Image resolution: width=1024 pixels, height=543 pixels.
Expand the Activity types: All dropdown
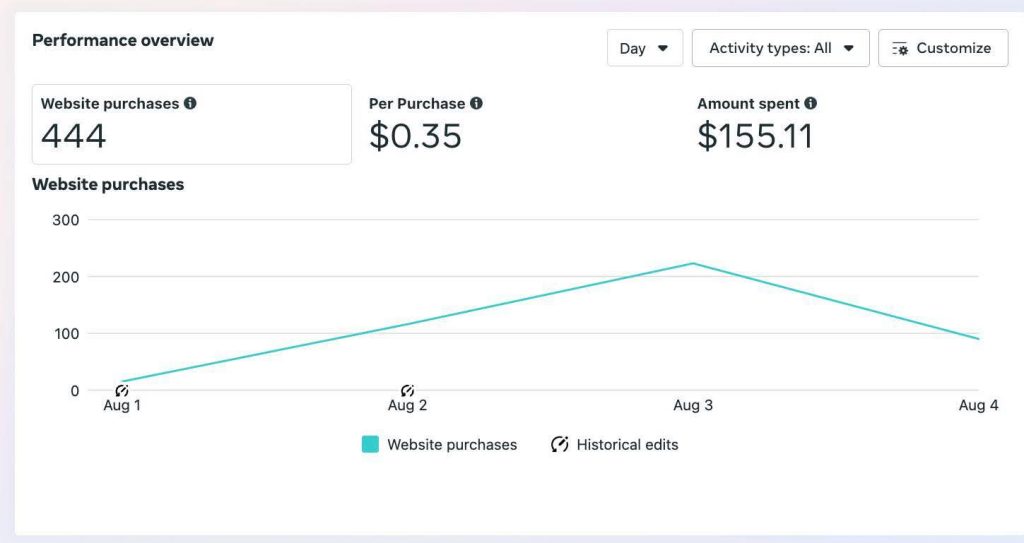point(780,48)
